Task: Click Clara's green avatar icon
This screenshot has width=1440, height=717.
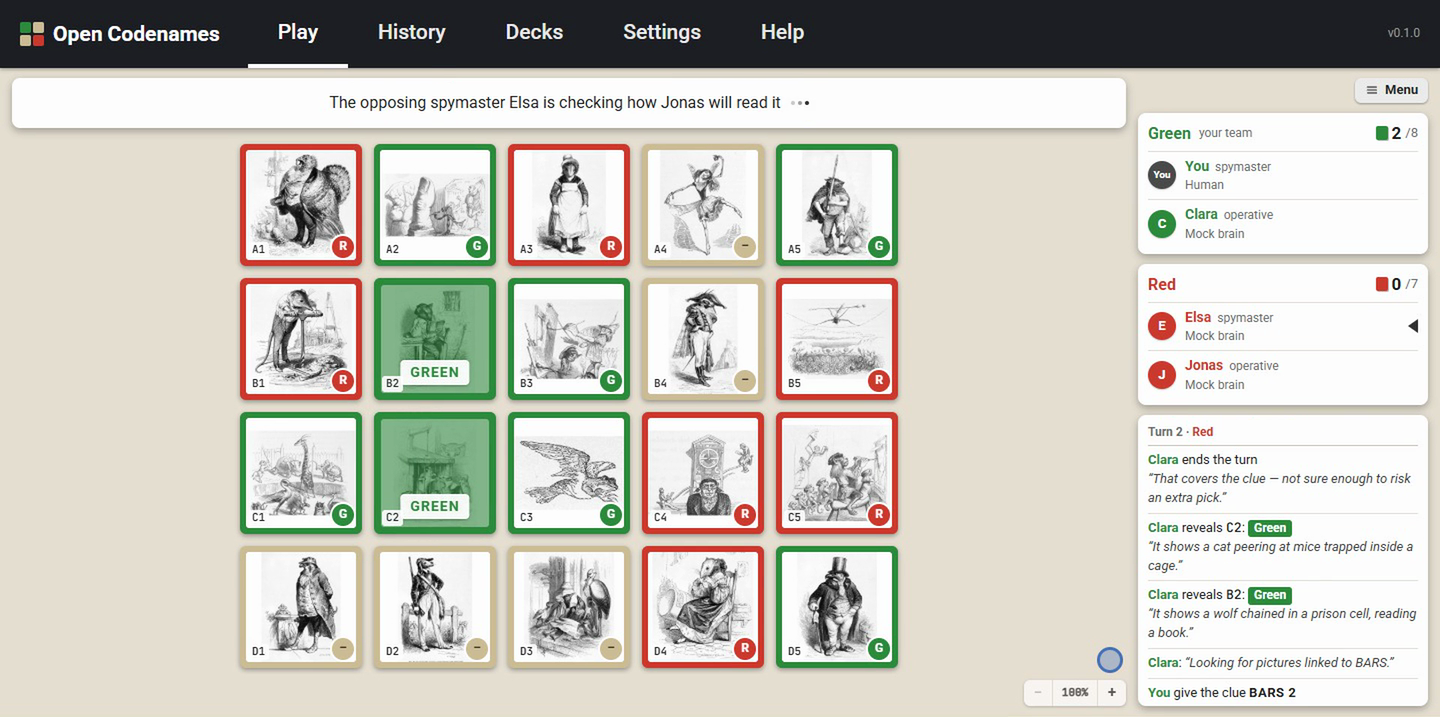Action: pos(1162,224)
